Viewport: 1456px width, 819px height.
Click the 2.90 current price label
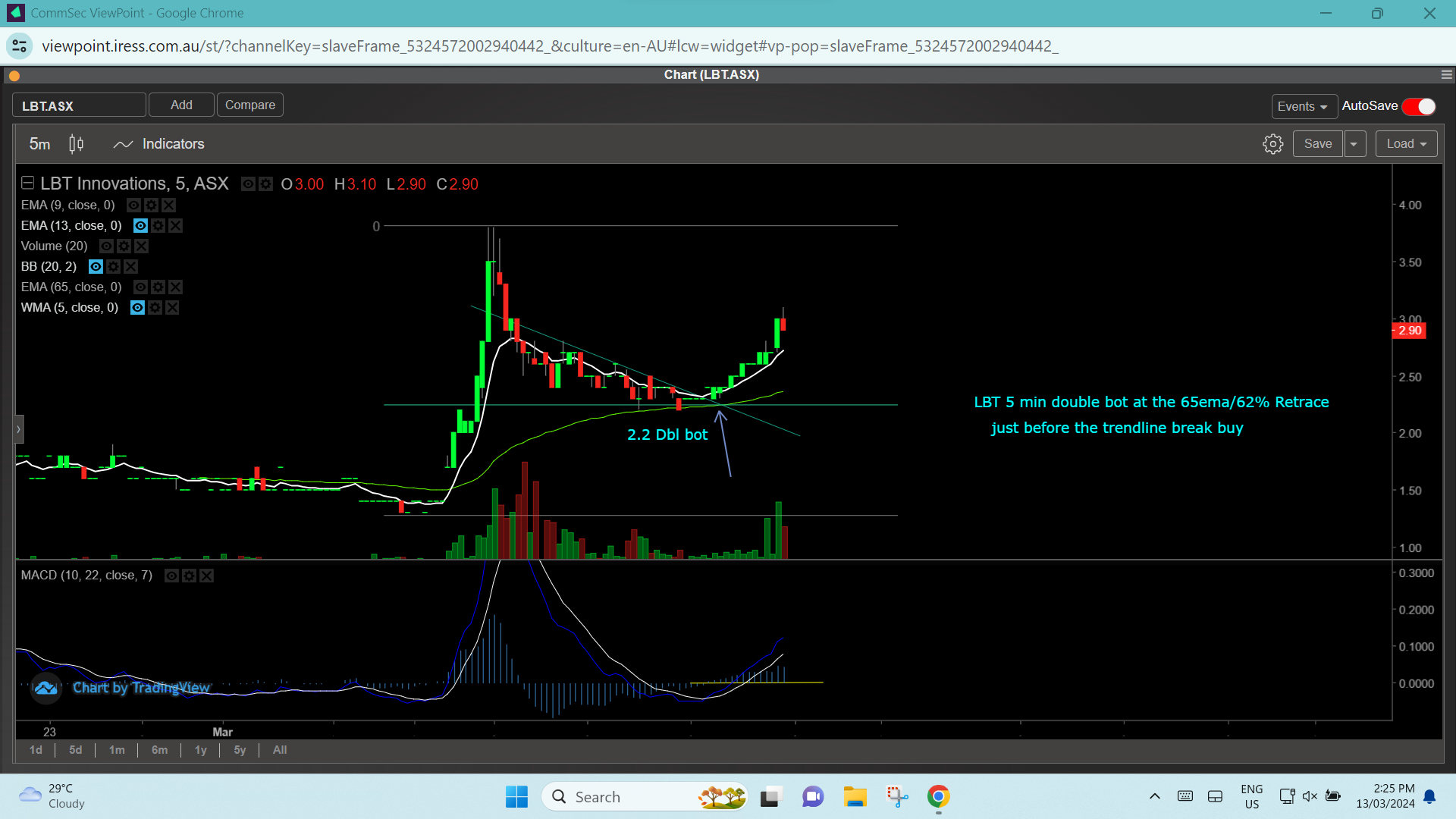pyautogui.click(x=1409, y=331)
